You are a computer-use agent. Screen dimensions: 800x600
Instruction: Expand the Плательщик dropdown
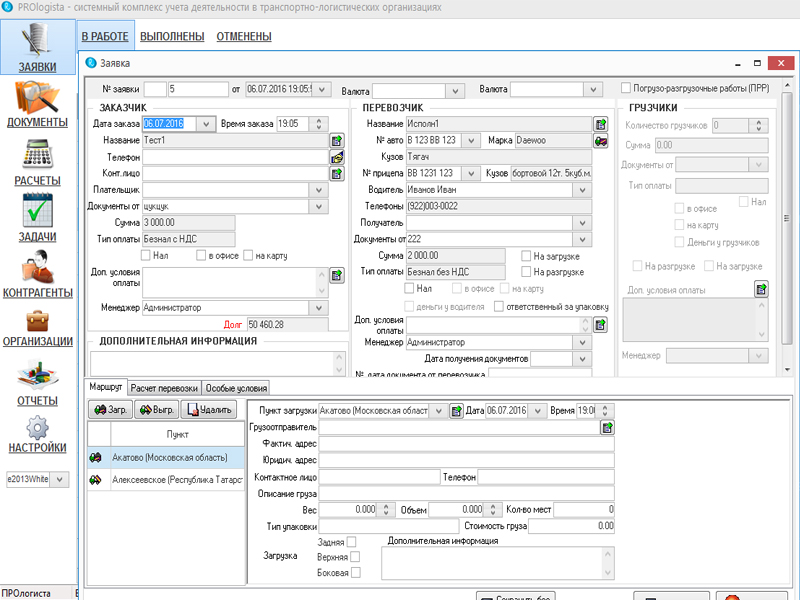point(320,189)
